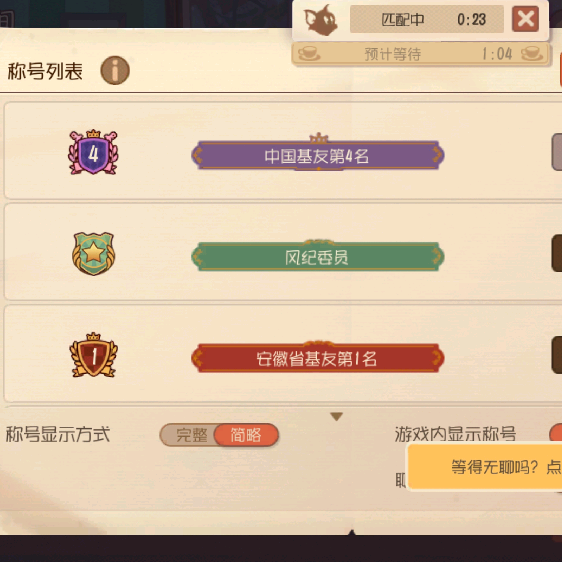
Task: Expand list with down arrow
Action: click(x=337, y=416)
